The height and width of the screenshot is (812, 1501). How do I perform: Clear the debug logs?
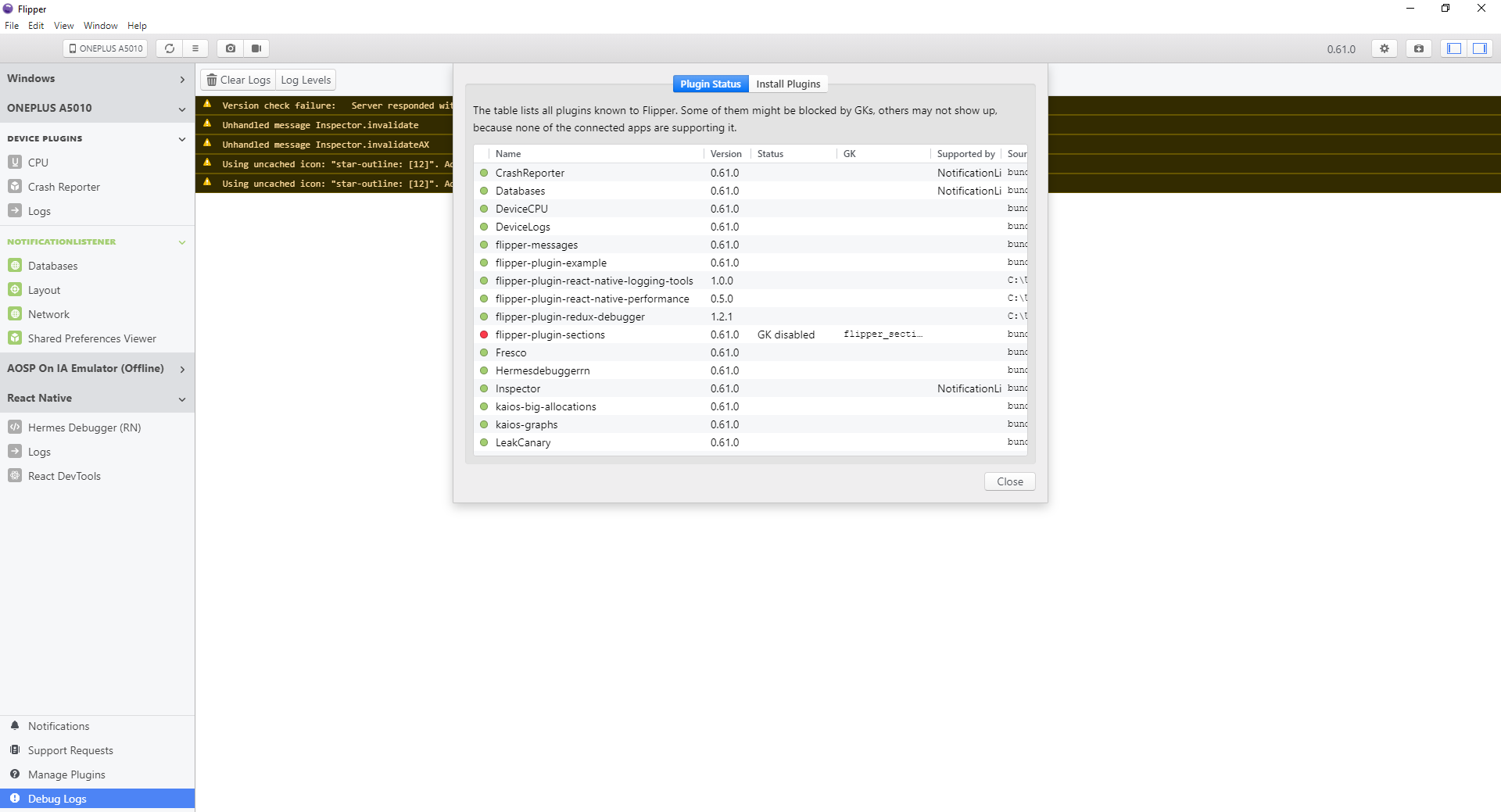pyautogui.click(x=238, y=79)
